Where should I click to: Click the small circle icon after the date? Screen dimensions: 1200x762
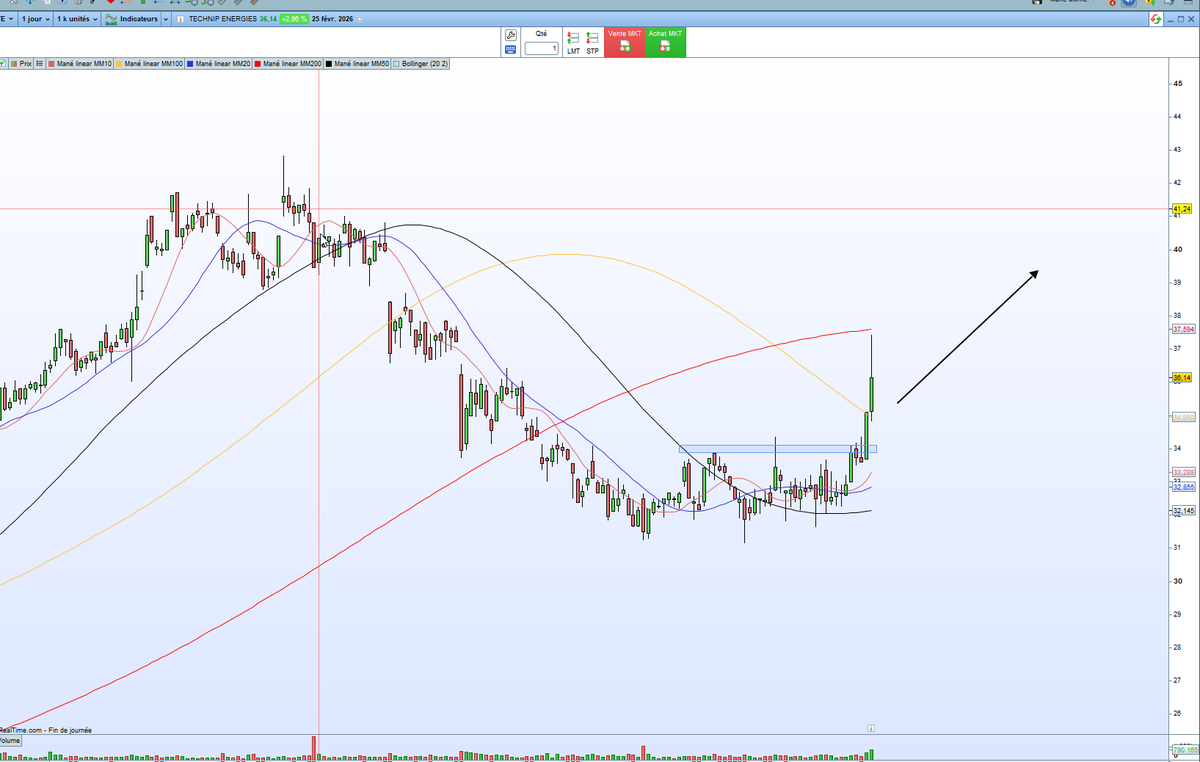(x=359, y=19)
